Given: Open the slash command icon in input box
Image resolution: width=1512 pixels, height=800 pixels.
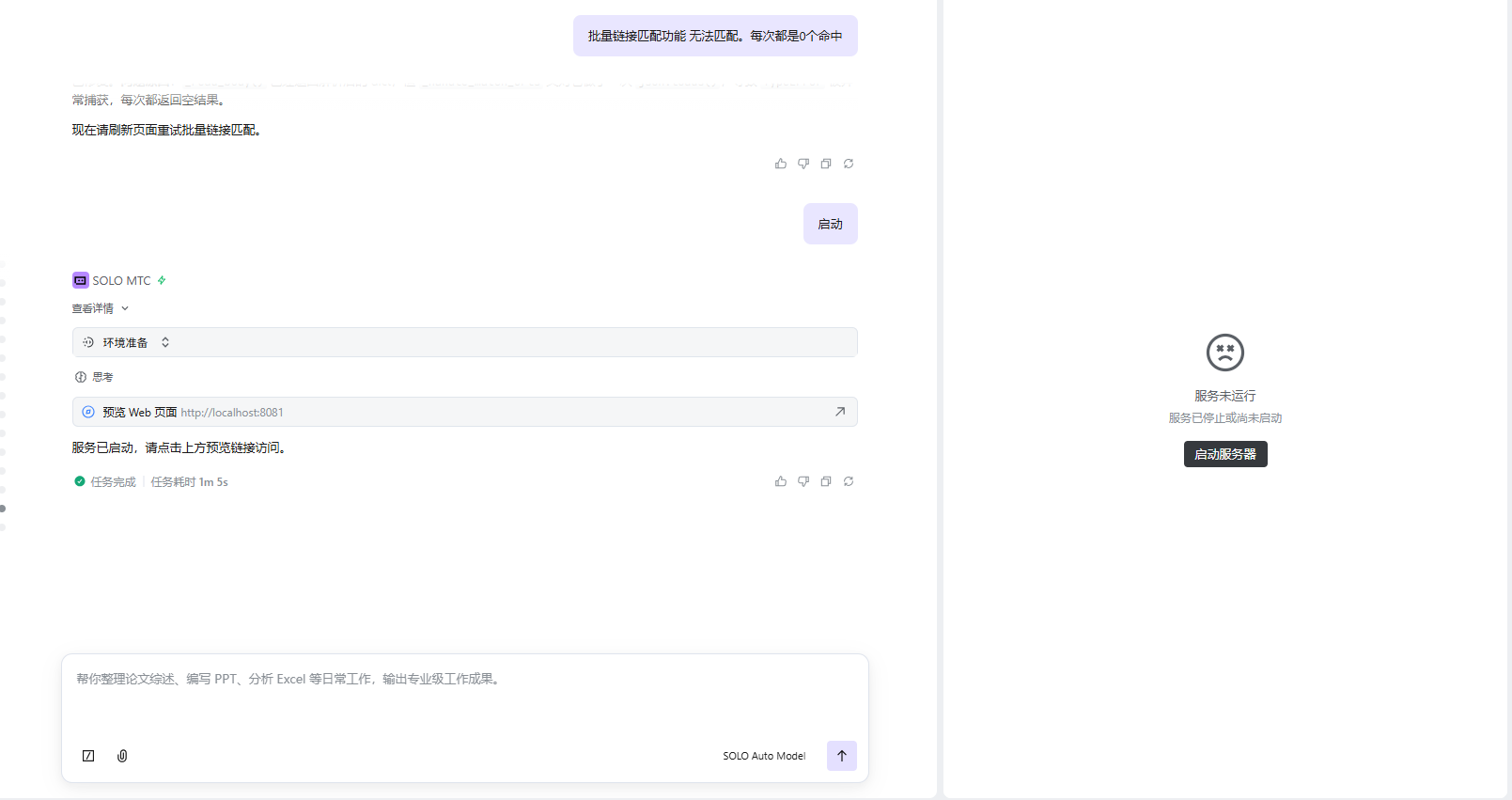Looking at the screenshot, I should (x=88, y=756).
